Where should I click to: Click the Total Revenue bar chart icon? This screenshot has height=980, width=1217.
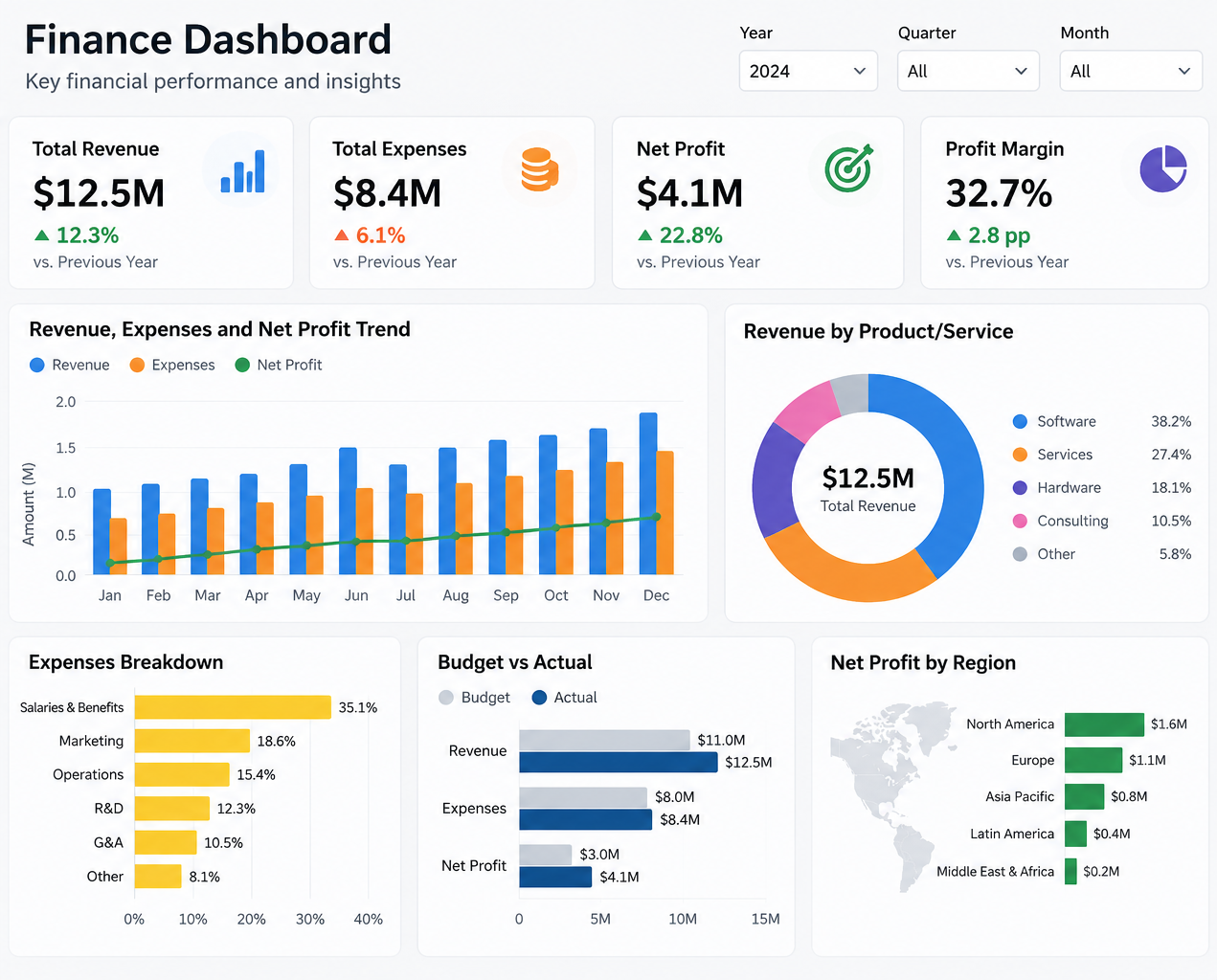tap(242, 170)
